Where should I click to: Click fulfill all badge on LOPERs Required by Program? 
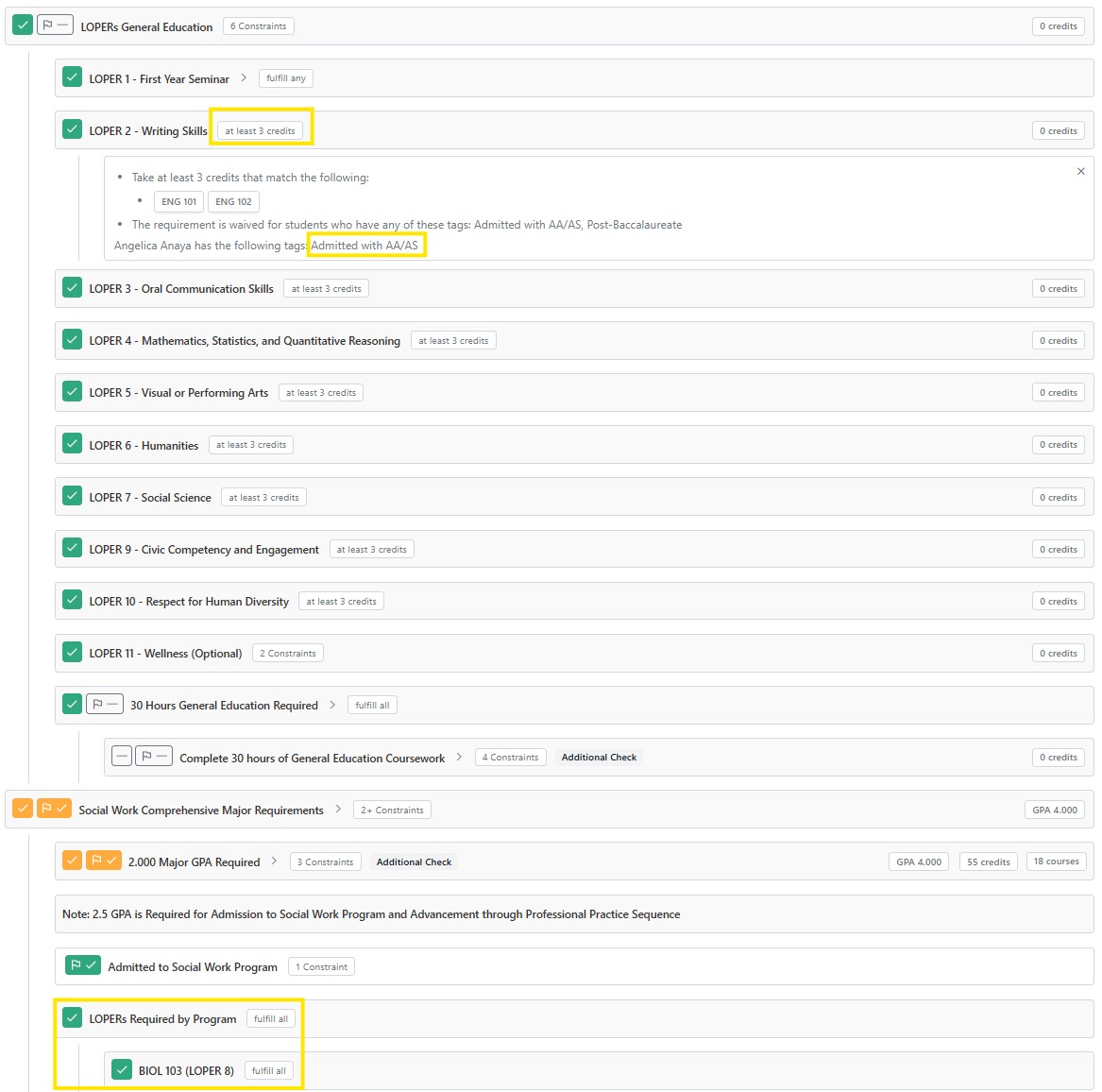[x=271, y=1019]
